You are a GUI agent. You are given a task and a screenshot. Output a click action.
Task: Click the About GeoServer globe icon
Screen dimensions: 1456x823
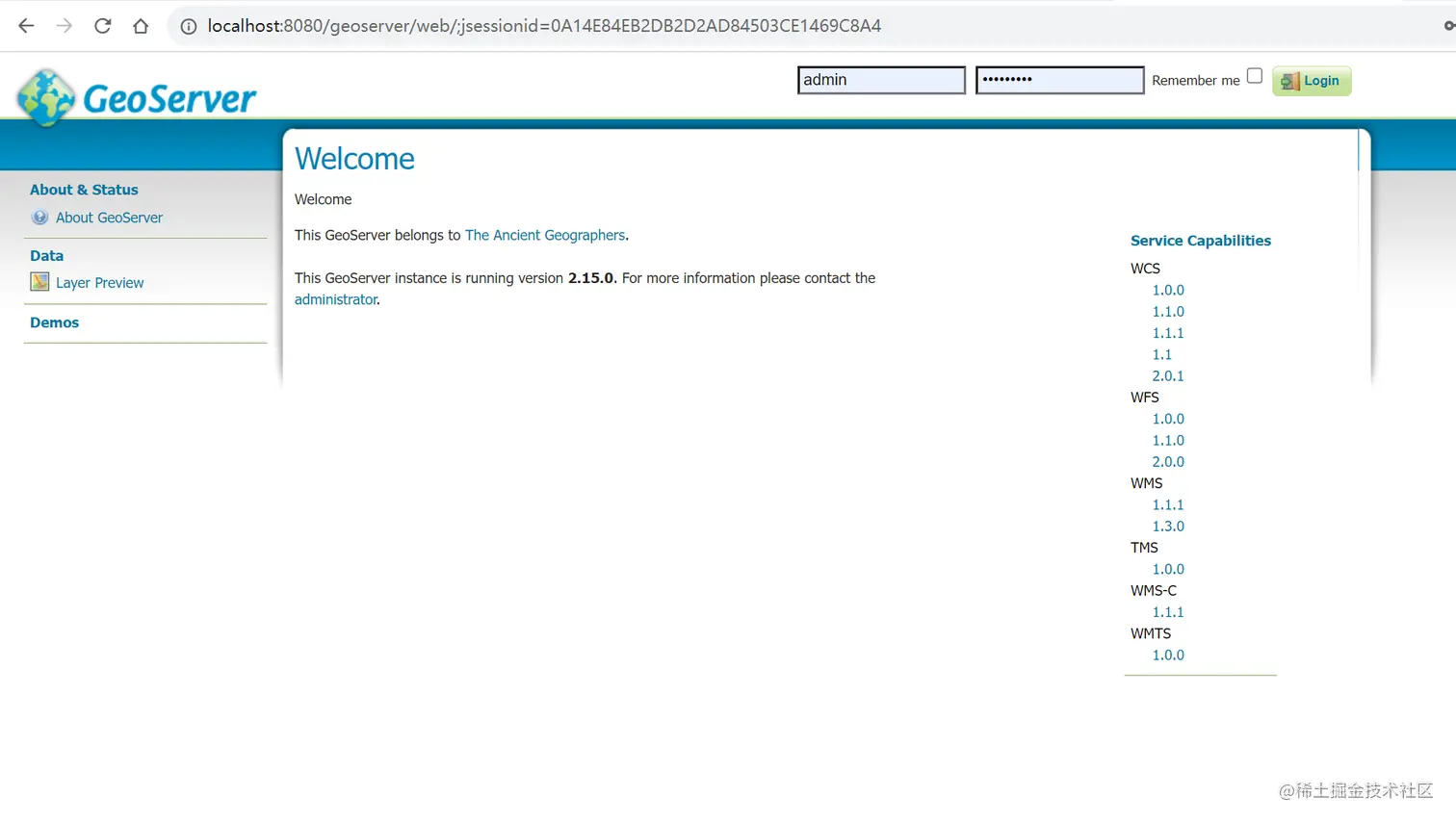coord(39,218)
